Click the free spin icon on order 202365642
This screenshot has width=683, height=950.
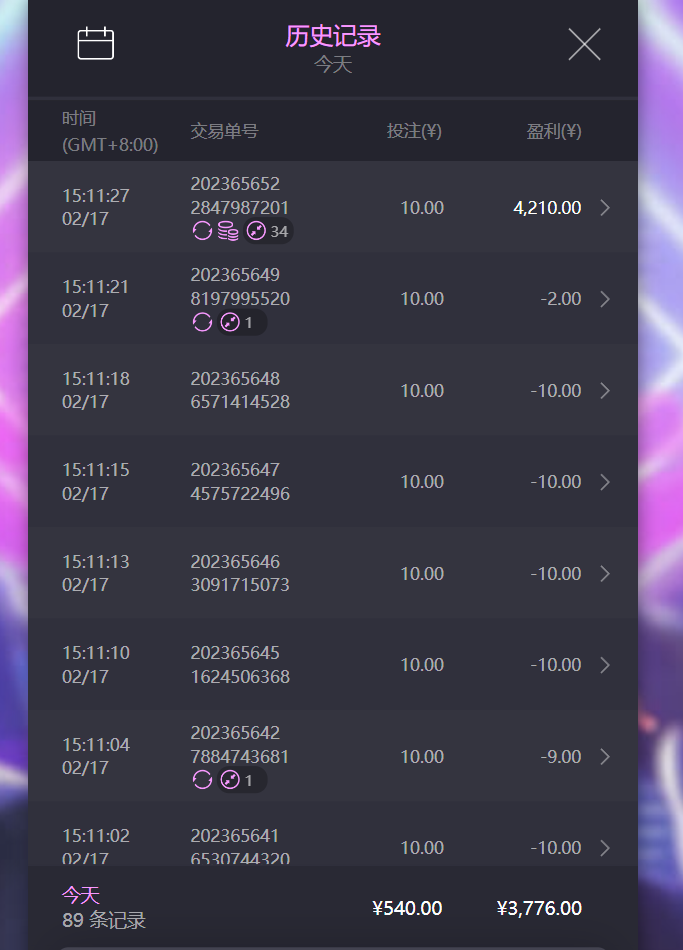[x=202, y=780]
